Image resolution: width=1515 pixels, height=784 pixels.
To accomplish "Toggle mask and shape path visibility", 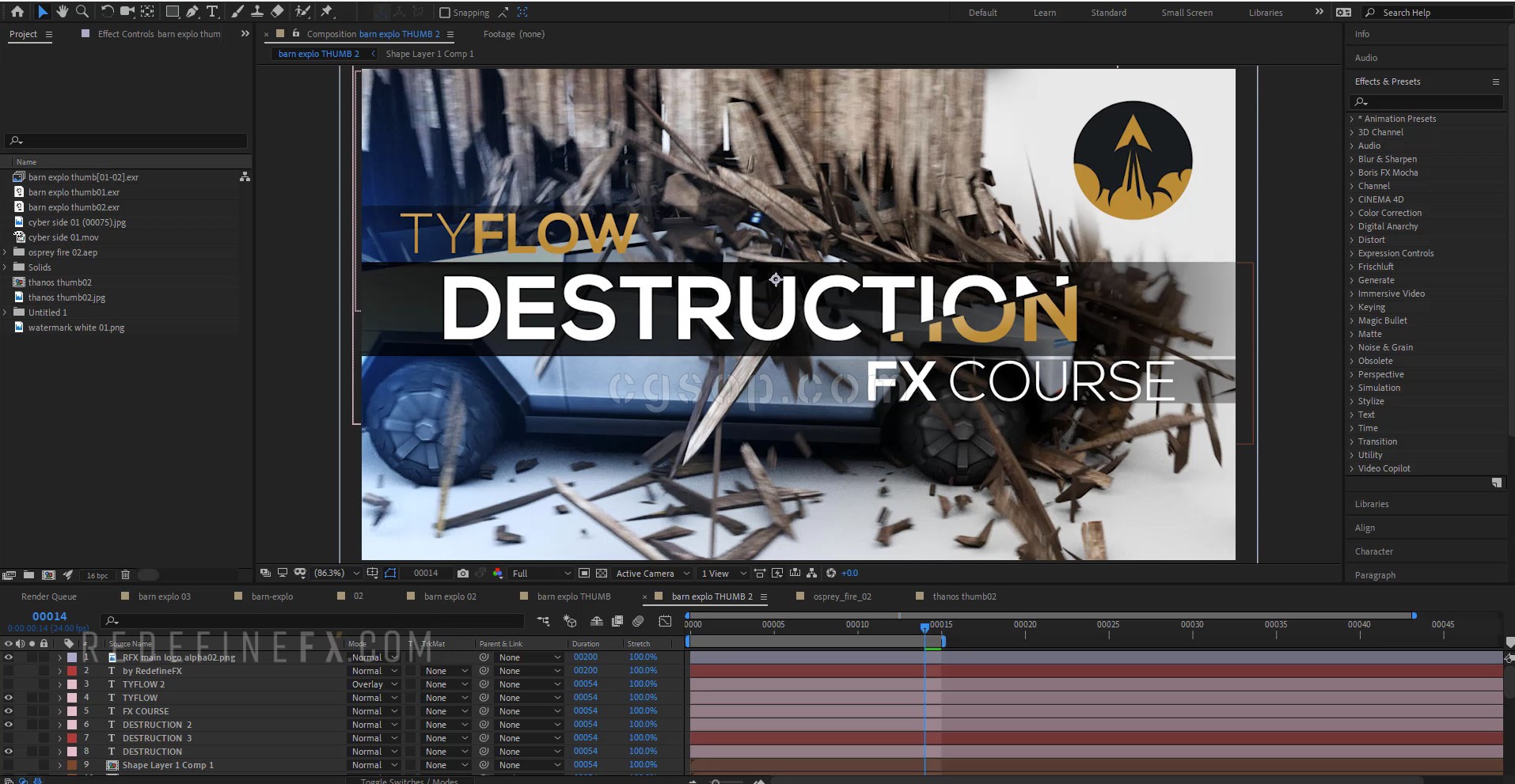I will (x=390, y=574).
